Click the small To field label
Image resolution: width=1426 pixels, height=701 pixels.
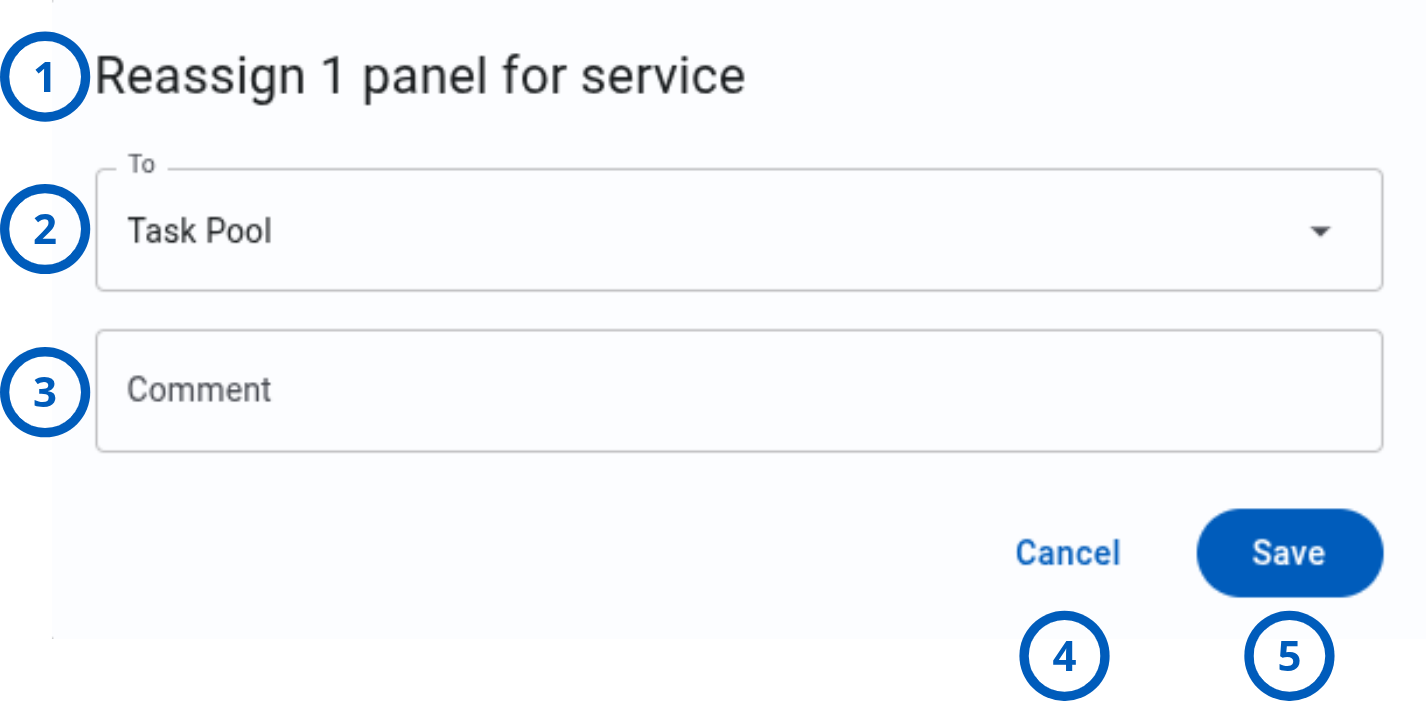coord(141,164)
